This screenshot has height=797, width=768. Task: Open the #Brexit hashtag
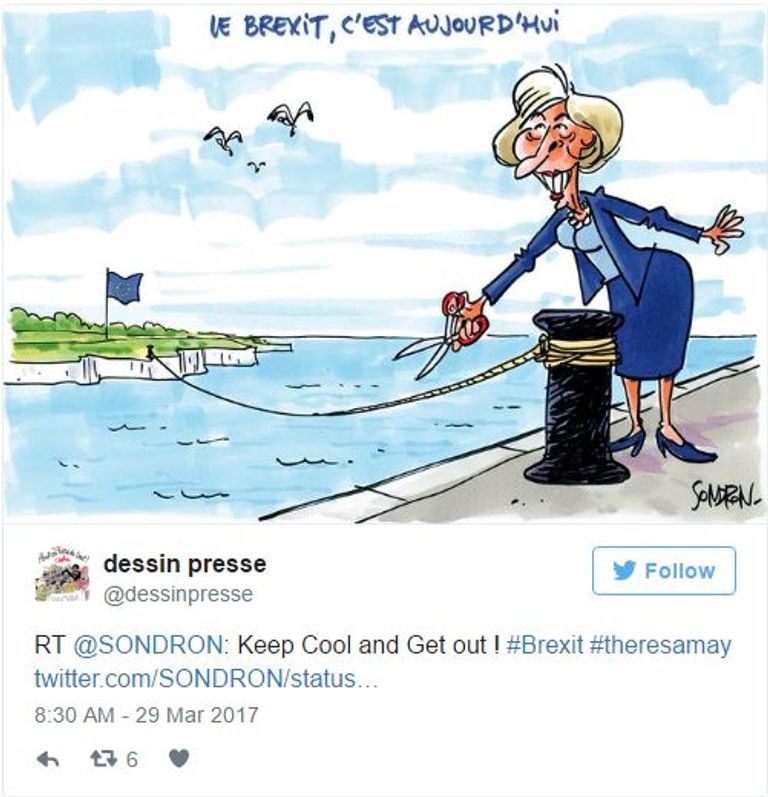(x=545, y=646)
